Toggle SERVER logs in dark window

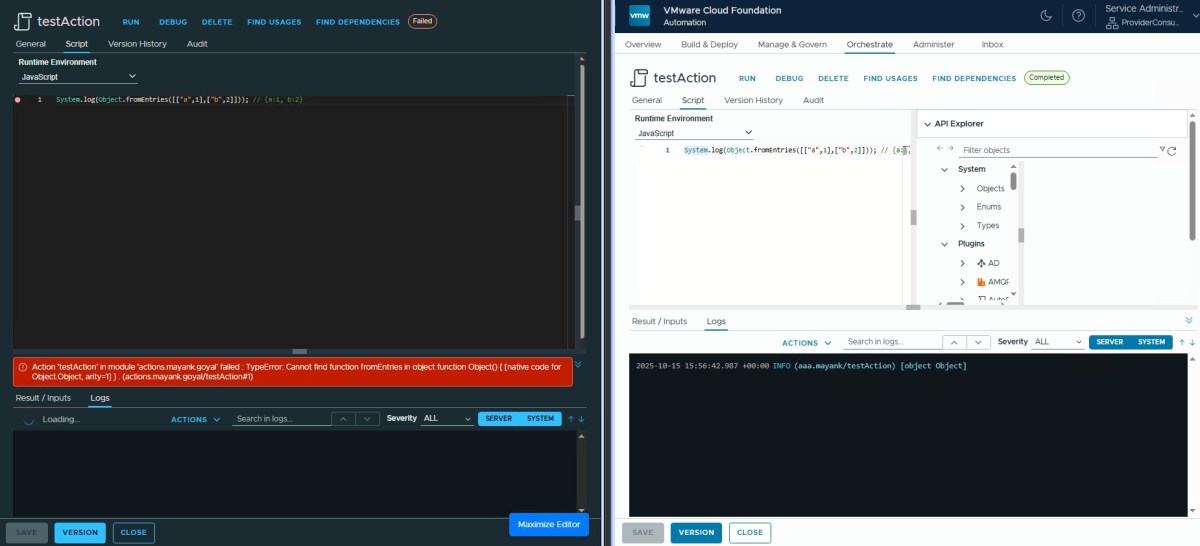(499, 419)
